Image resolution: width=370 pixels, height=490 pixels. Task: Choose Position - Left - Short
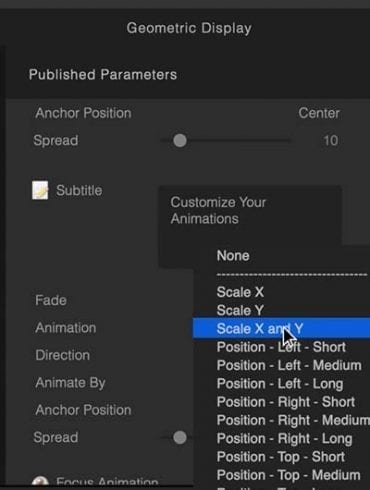(281, 347)
